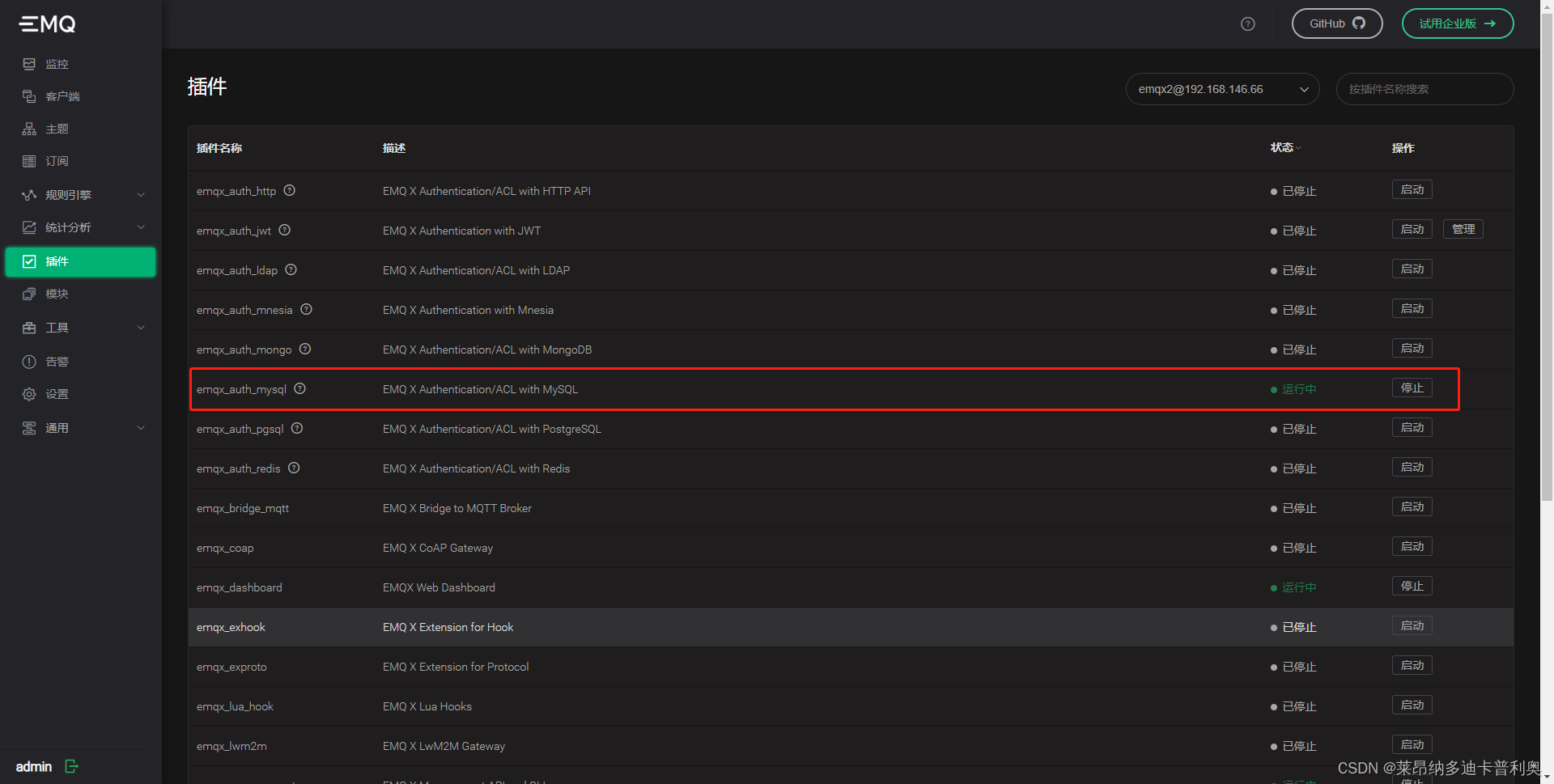
Task: Click the help icon next to emqx_auth_pgsql
Action: tap(297, 428)
